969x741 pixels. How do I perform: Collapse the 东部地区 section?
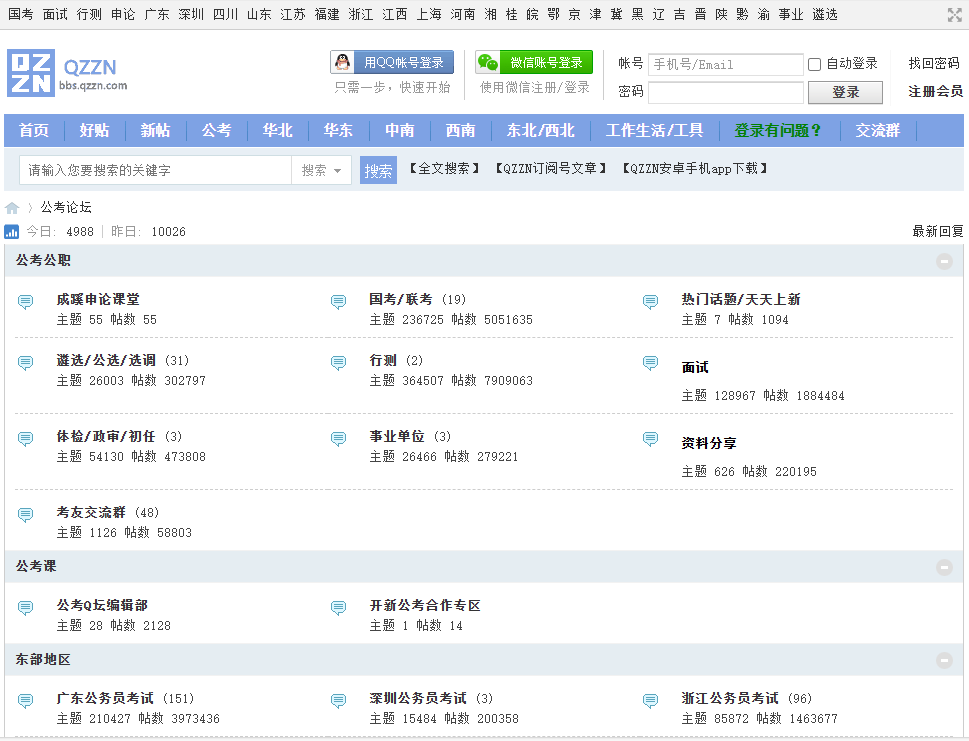944,660
